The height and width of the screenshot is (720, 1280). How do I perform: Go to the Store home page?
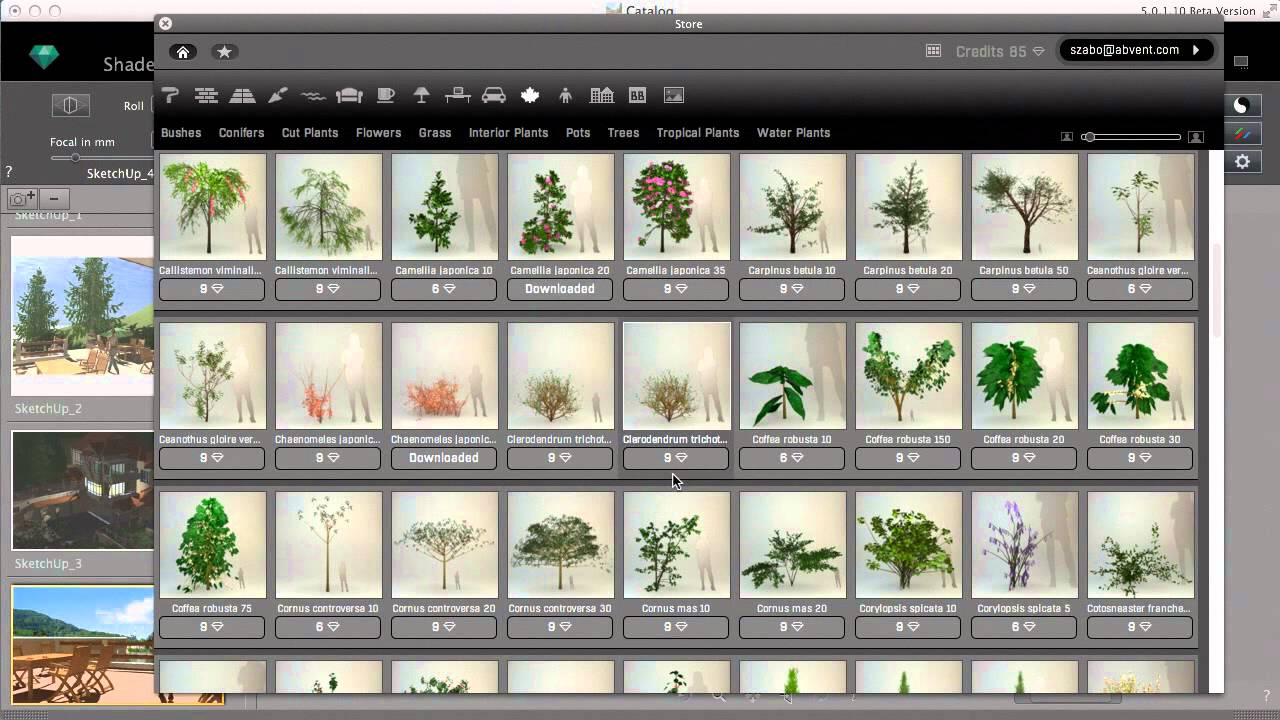pos(182,52)
